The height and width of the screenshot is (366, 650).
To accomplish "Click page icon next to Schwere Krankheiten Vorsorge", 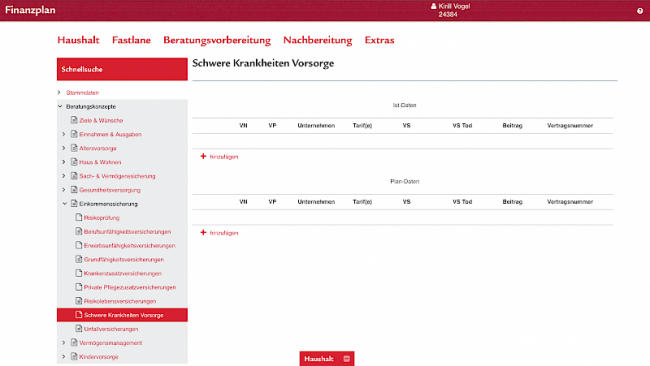I will point(79,315).
